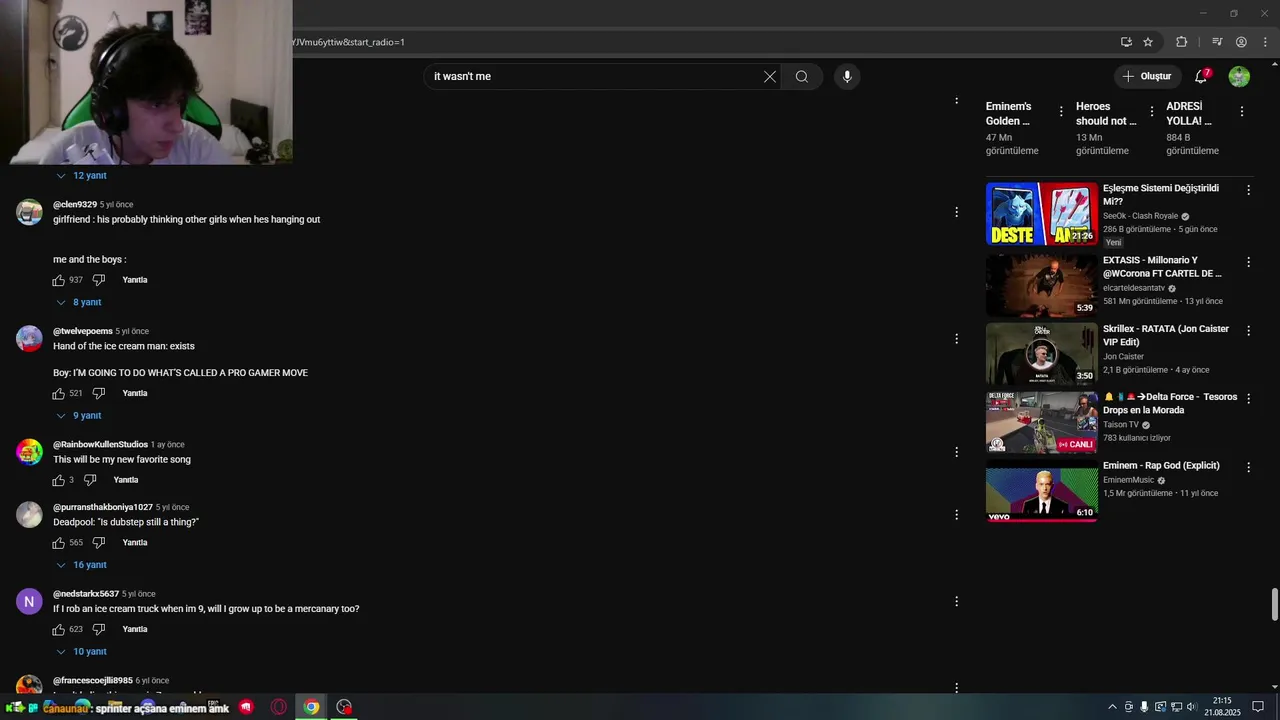Focus the search field containing 'it wasn't me'
This screenshot has width=1280, height=720.
[595, 76]
